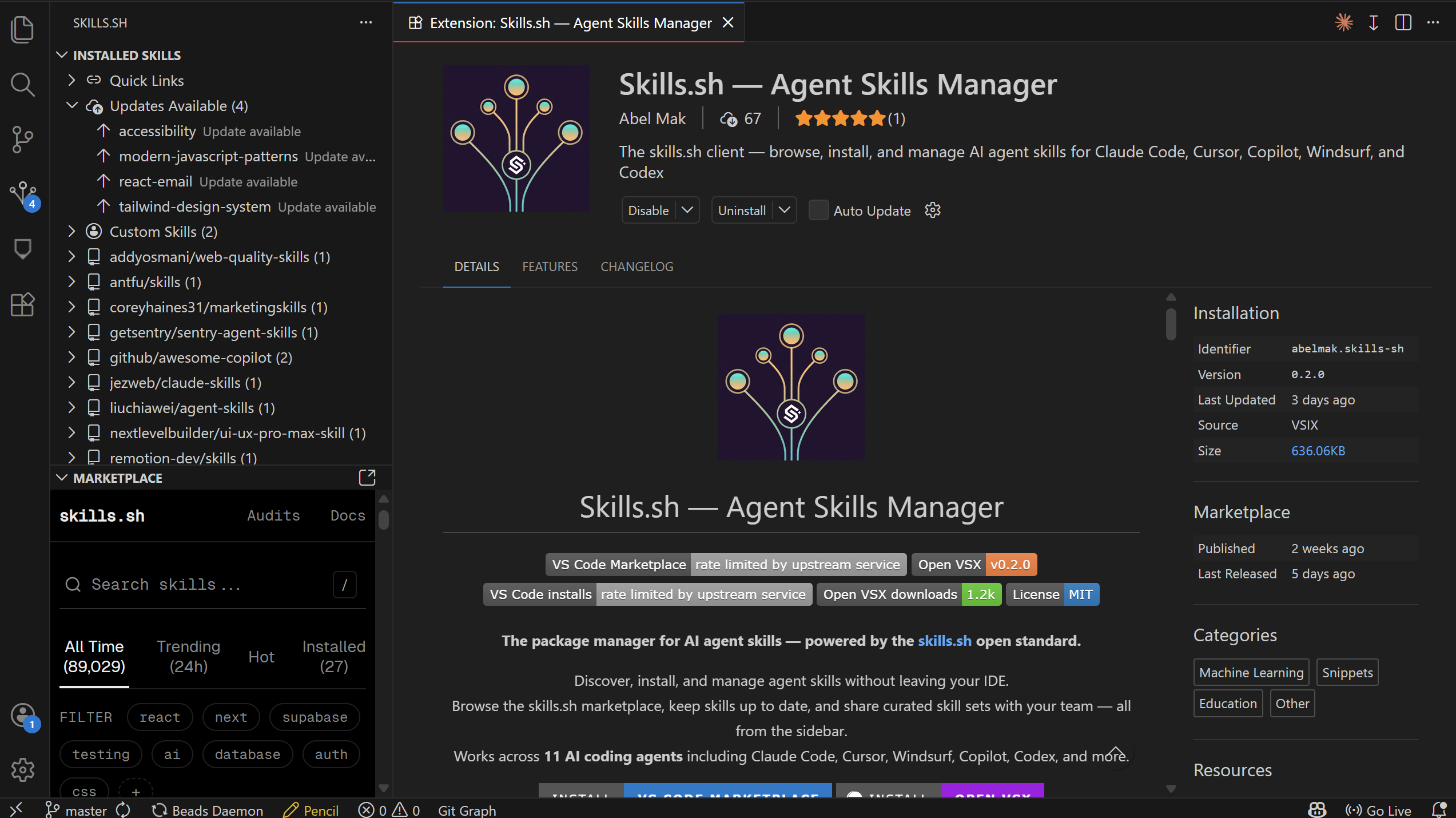Click the marketplace panel scrollbar thumb
This screenshot has width=1456, height=818.
coord(384,519)
